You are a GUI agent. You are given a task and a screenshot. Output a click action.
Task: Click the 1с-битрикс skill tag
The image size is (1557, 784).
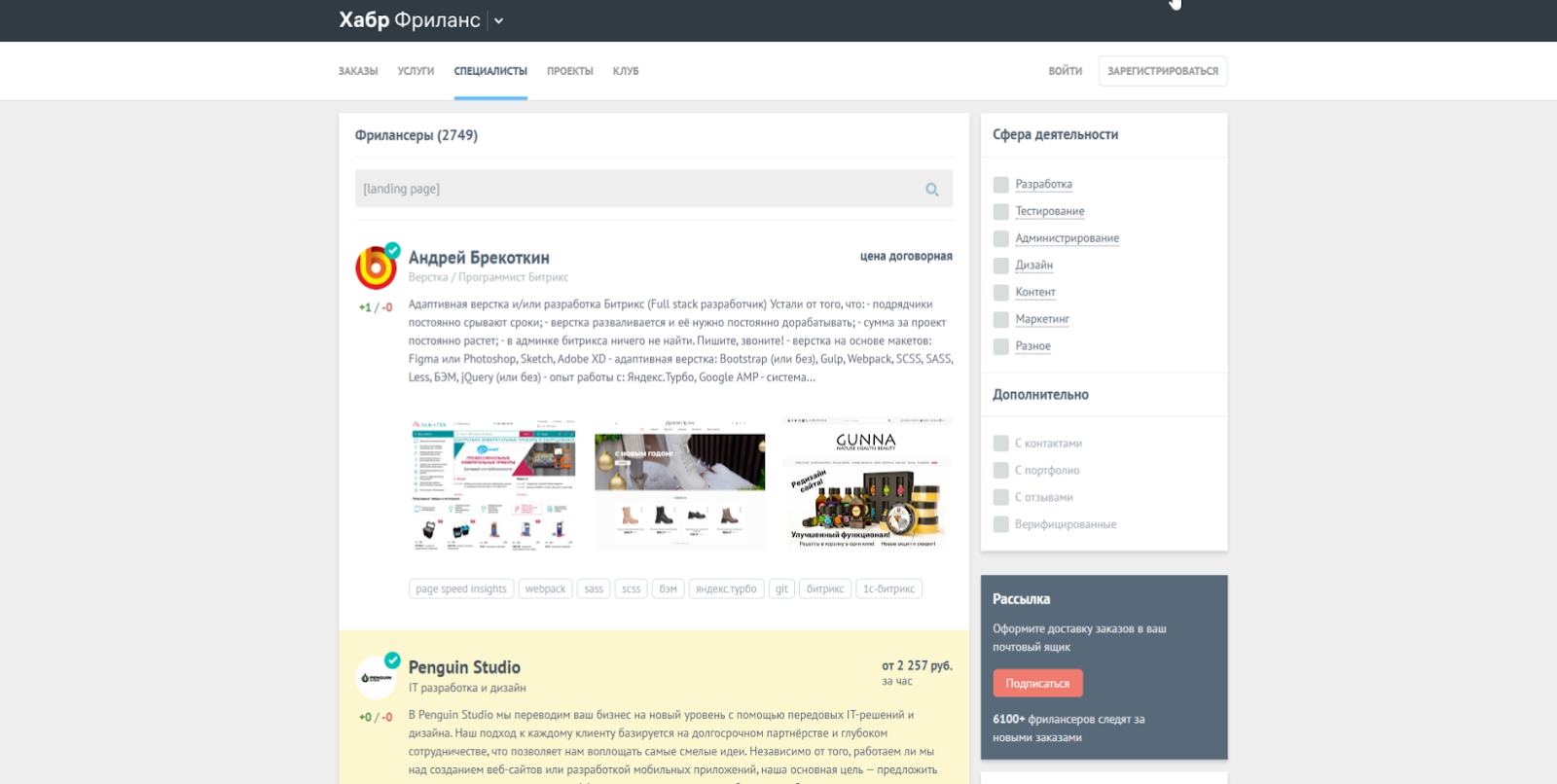click(x=889, y=589)
